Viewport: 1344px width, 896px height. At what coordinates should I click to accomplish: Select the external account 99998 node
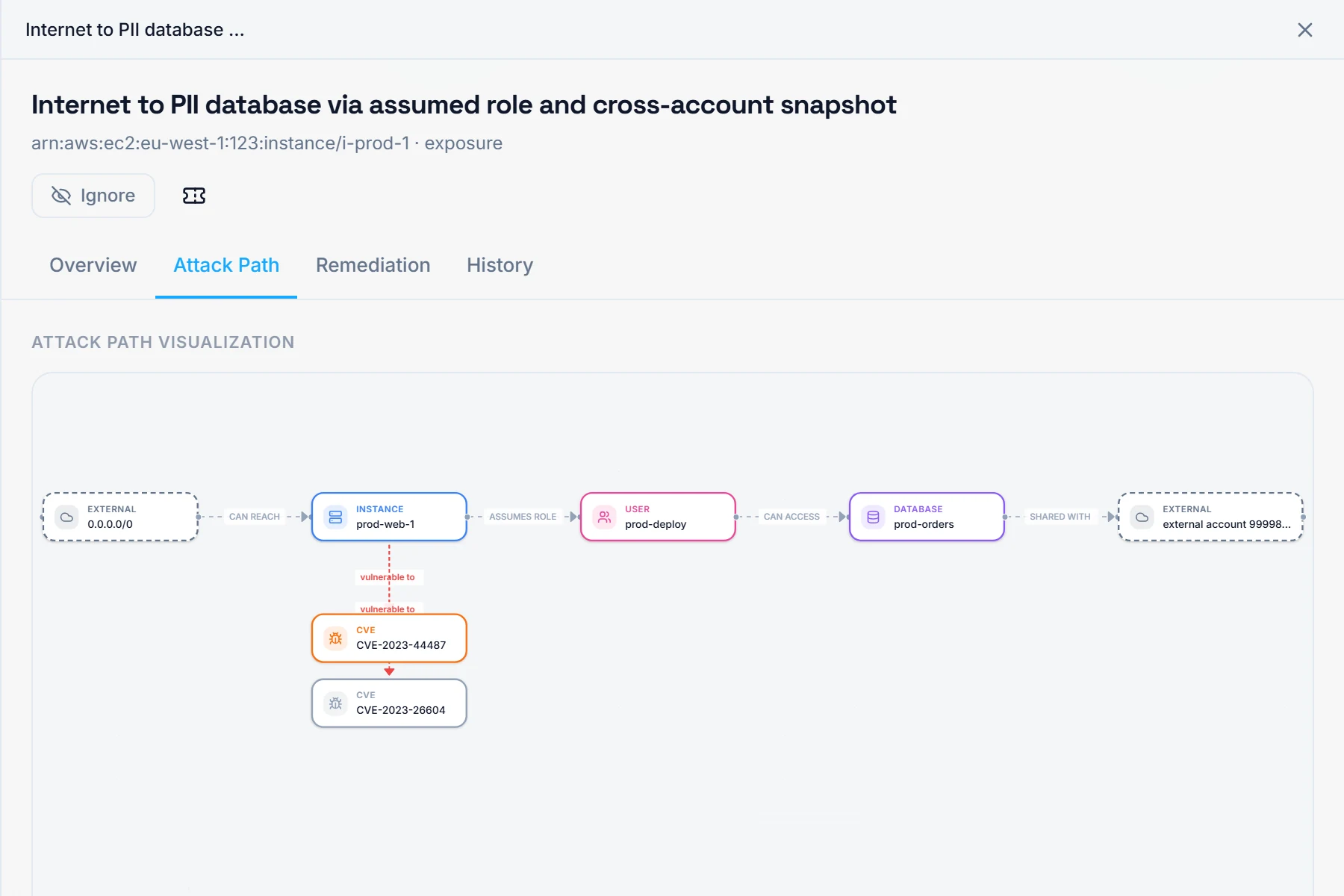(x=1210, y=517)
